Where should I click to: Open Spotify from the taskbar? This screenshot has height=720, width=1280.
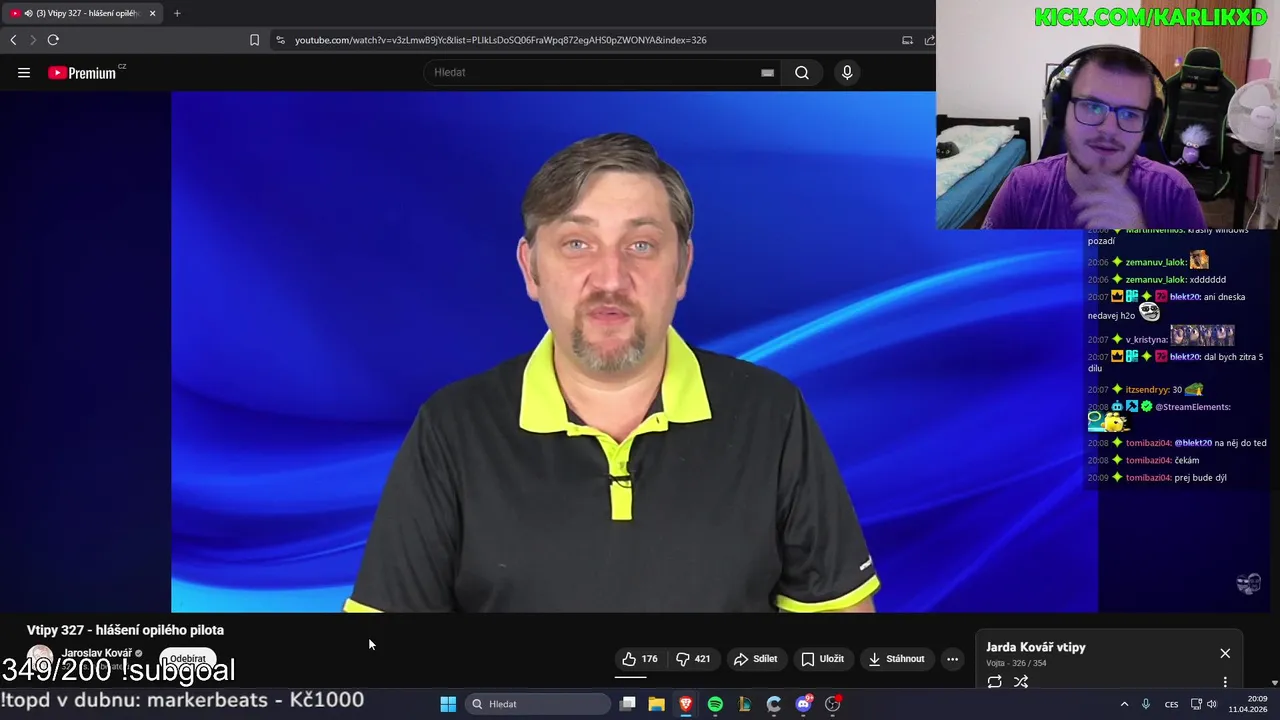click(715, 704)
